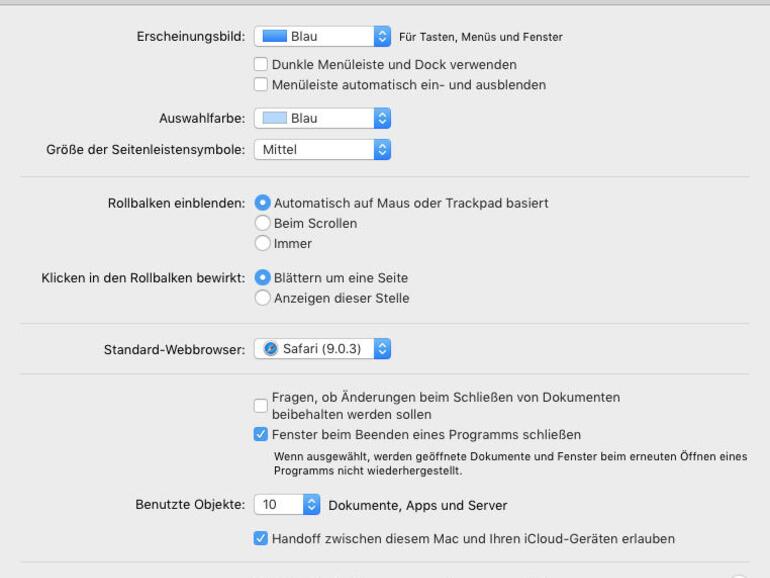Choose "Immer" for showing scroll bars
The width and height of the screenshot is (770, 578).
(263, 243)
